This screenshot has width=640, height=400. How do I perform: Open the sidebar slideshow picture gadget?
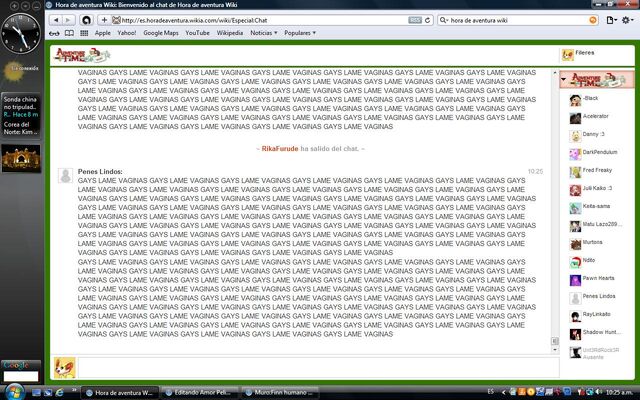click(21, 158)
